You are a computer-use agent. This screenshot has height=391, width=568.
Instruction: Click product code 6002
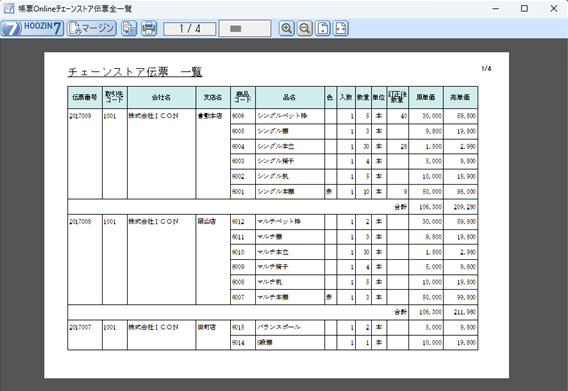238,176
